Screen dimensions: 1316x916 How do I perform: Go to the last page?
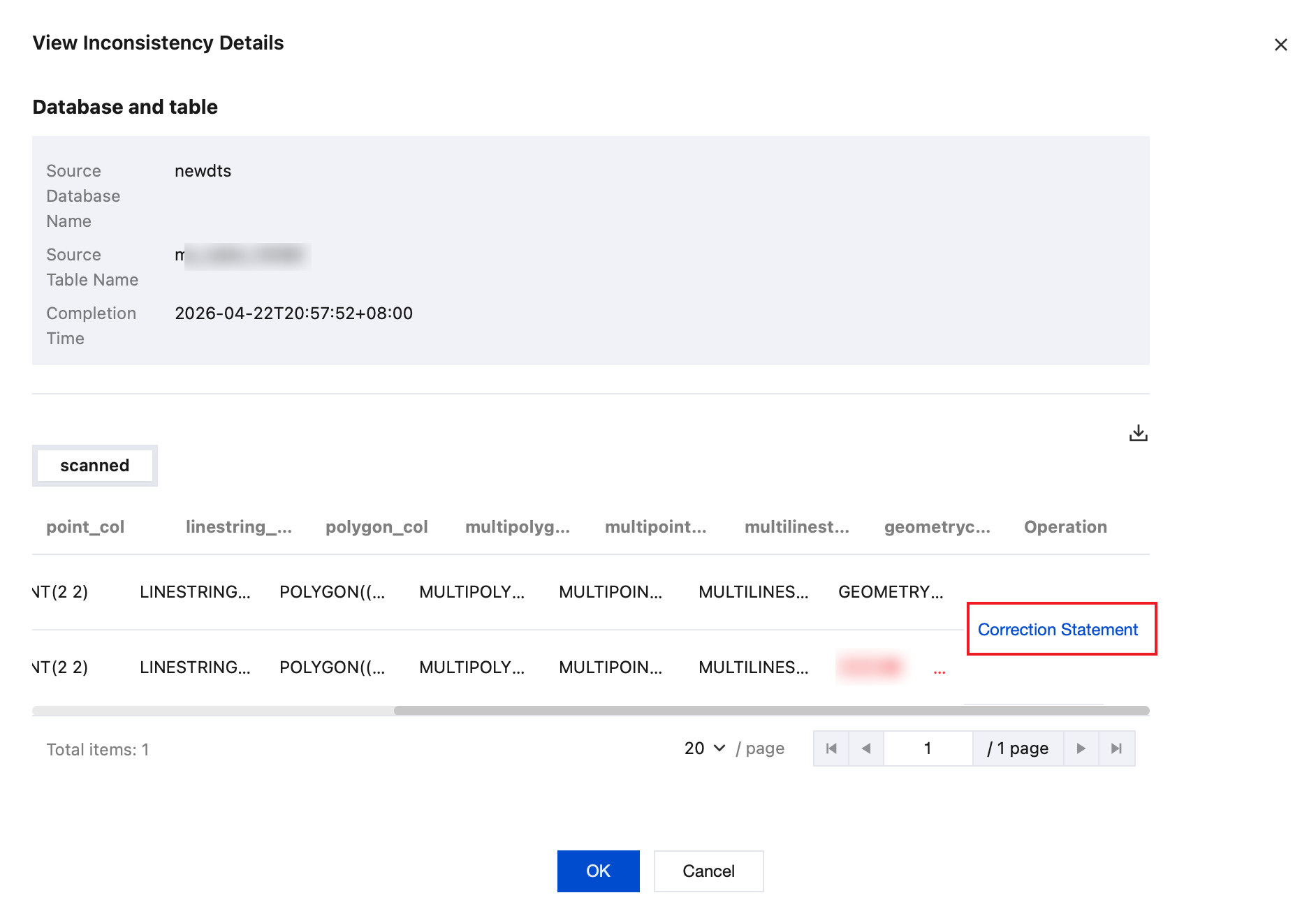[1116, 748]
